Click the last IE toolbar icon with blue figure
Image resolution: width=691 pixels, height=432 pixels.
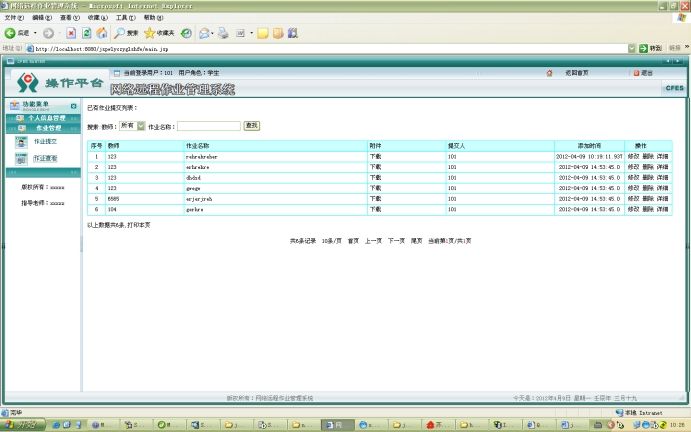293,33
